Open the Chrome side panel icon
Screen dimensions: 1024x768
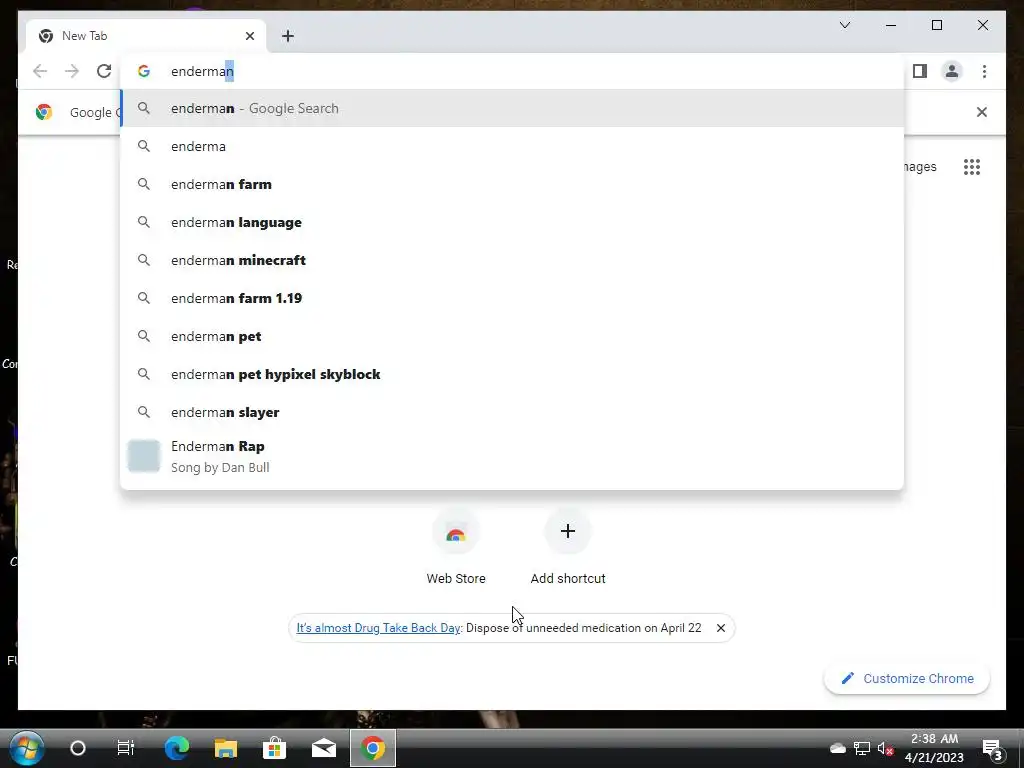[920, 71]
